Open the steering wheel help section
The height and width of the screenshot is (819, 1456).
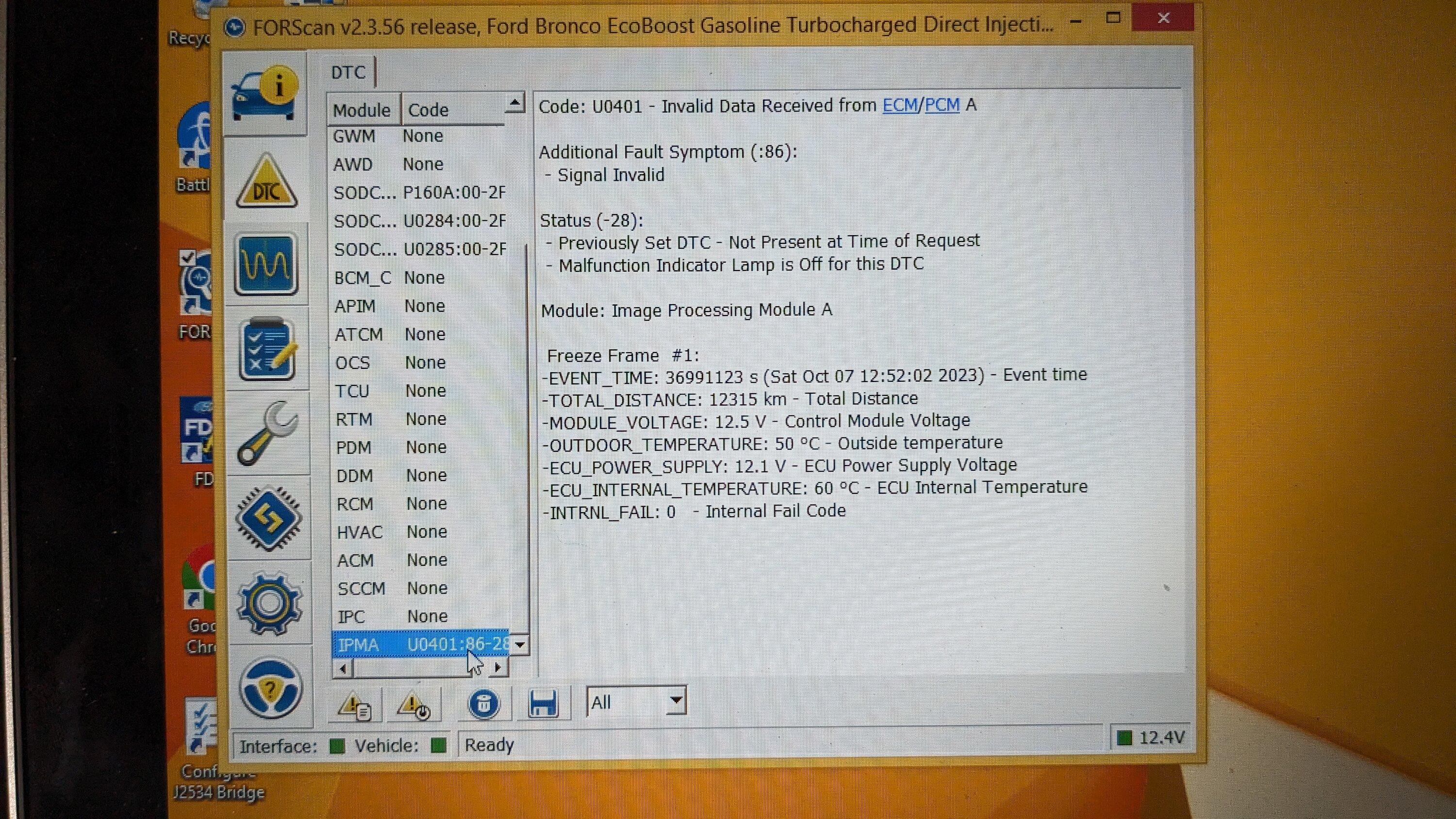pos(270,688)
